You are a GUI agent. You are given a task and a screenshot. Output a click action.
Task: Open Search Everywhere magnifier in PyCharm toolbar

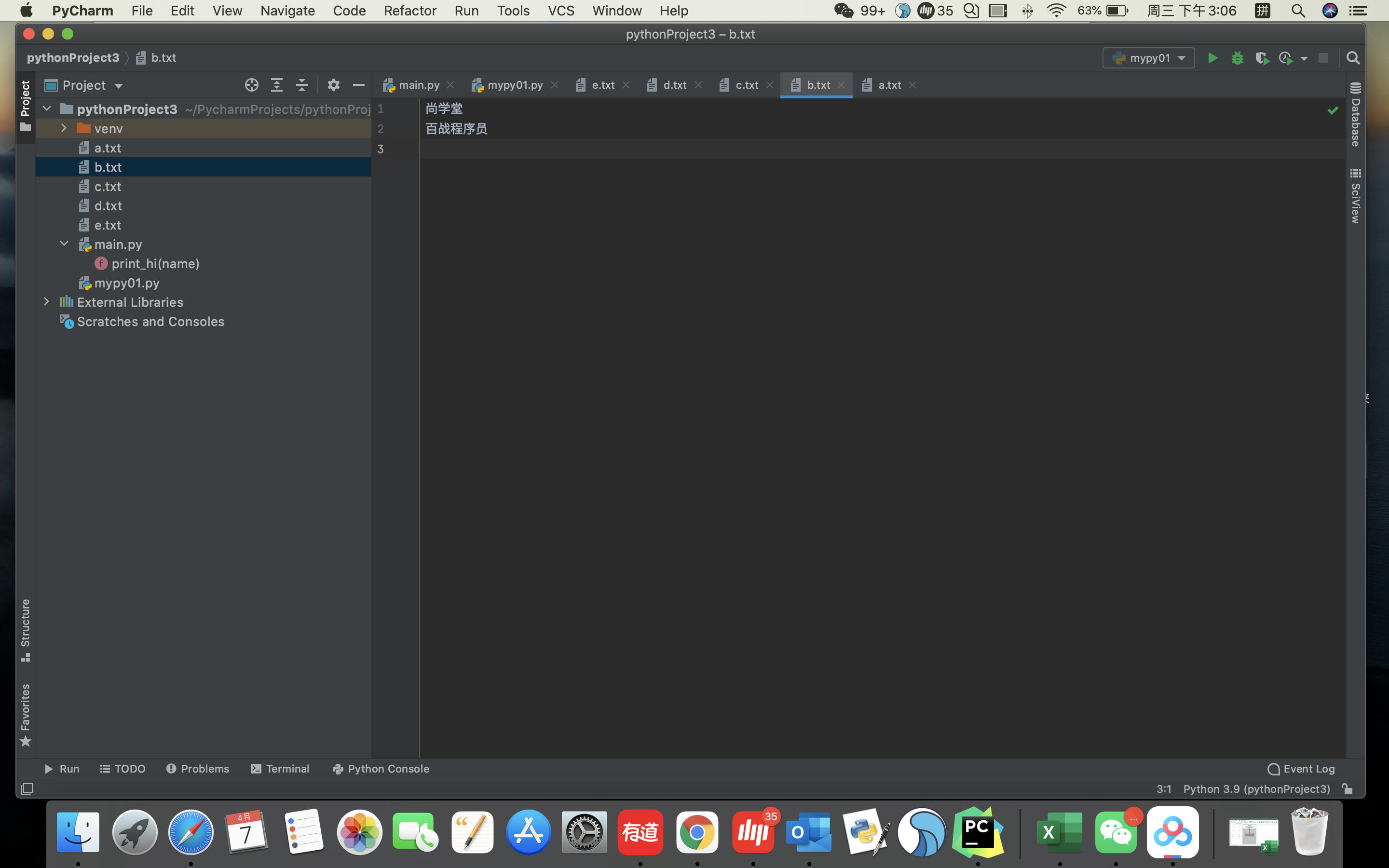click(x=1353, y=58)
